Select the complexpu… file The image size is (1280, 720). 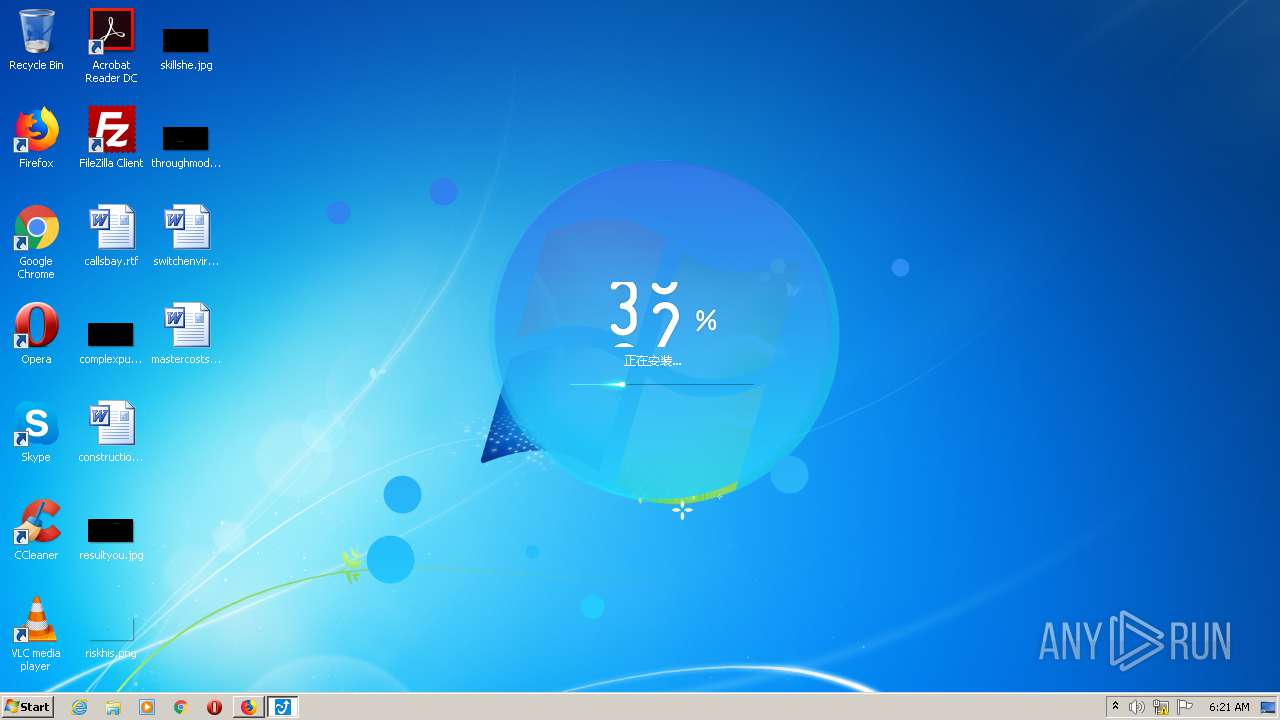[x=111, y=342]
